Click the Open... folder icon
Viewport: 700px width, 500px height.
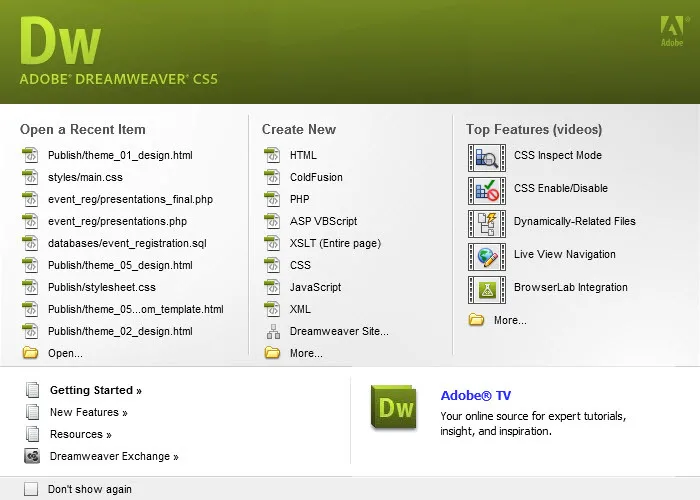click(x=30, y=353)
